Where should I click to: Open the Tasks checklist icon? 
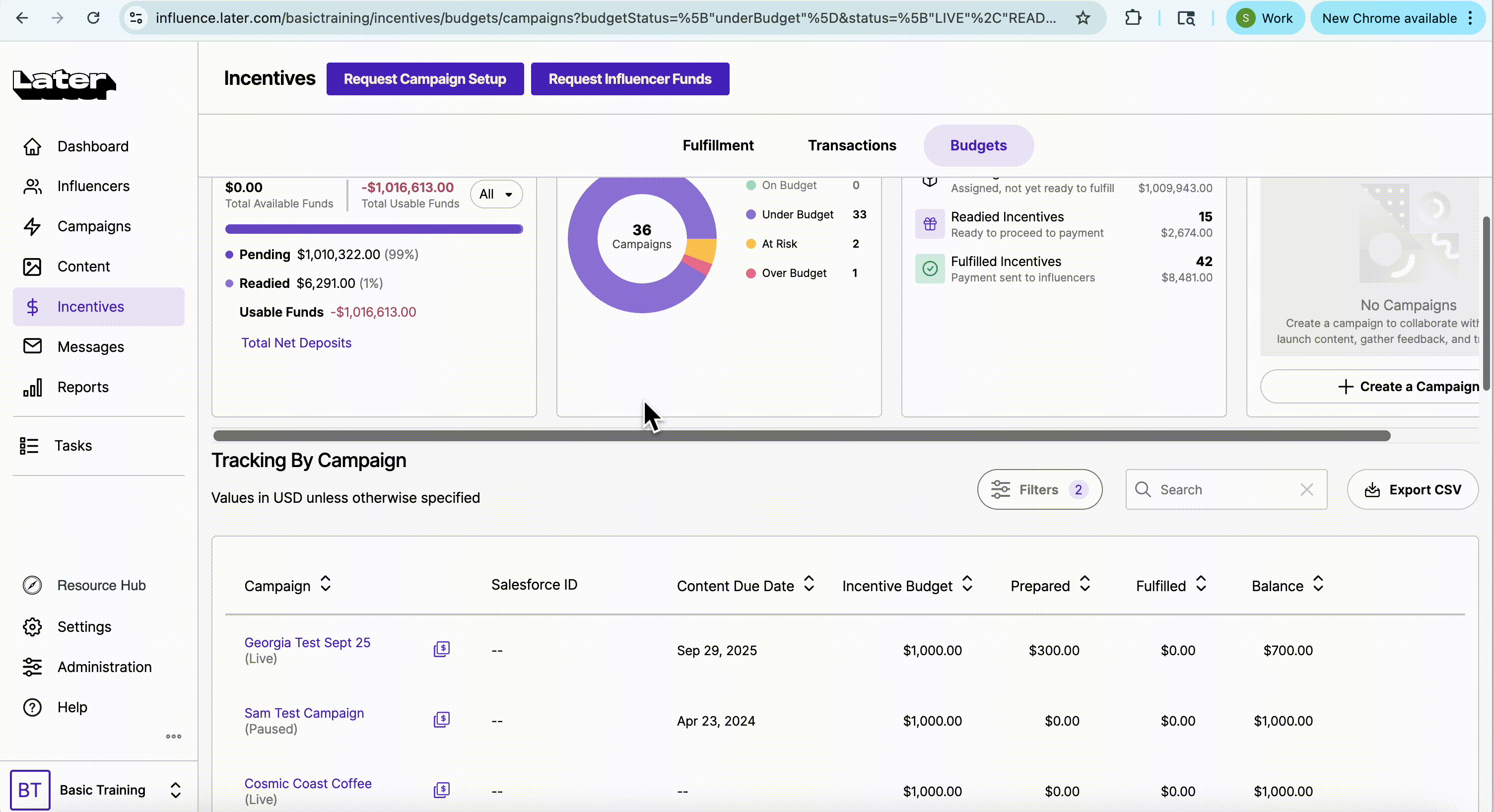tap(29, 445)
